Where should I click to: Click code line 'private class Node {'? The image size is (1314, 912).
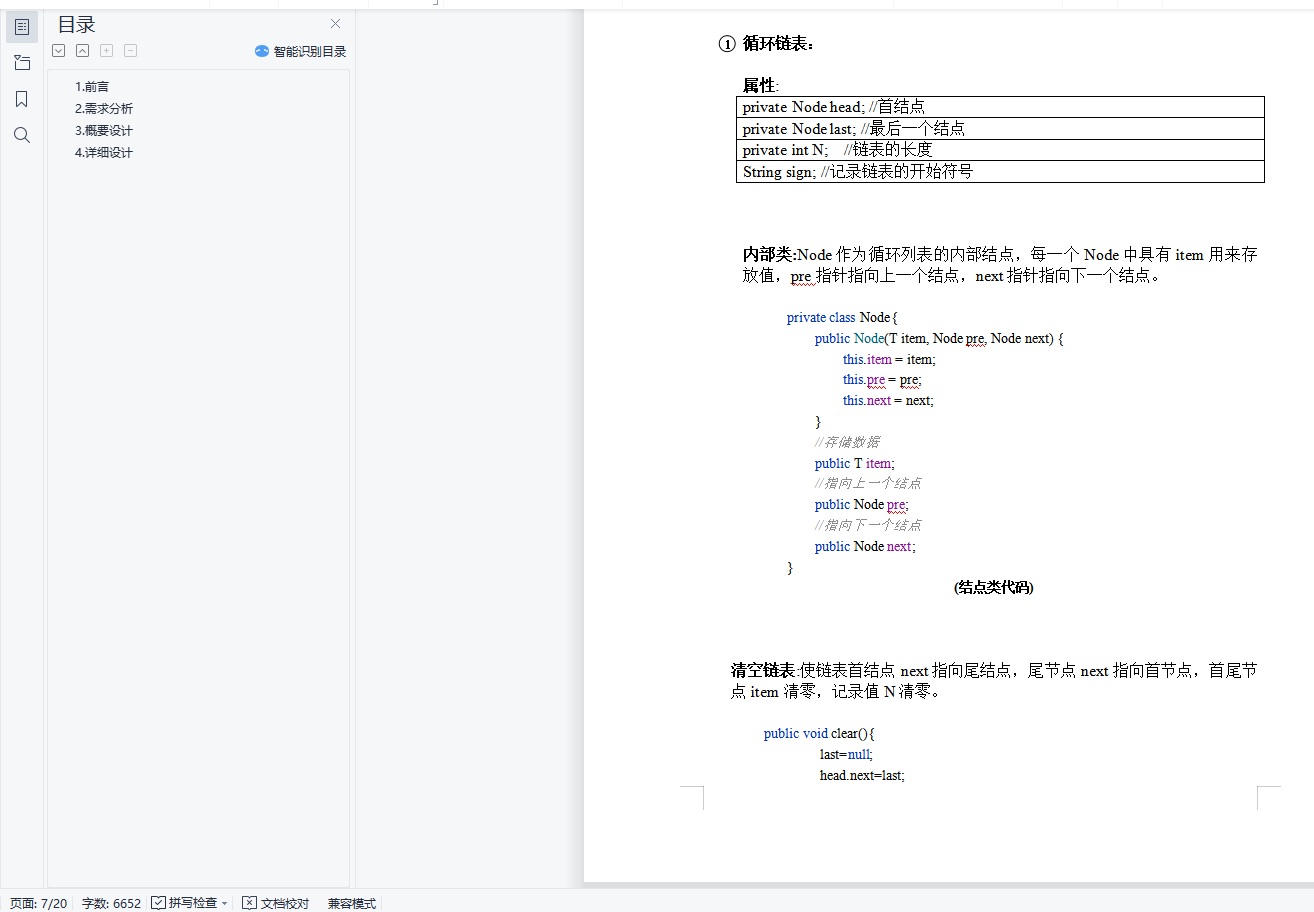(x=842, y=318)
